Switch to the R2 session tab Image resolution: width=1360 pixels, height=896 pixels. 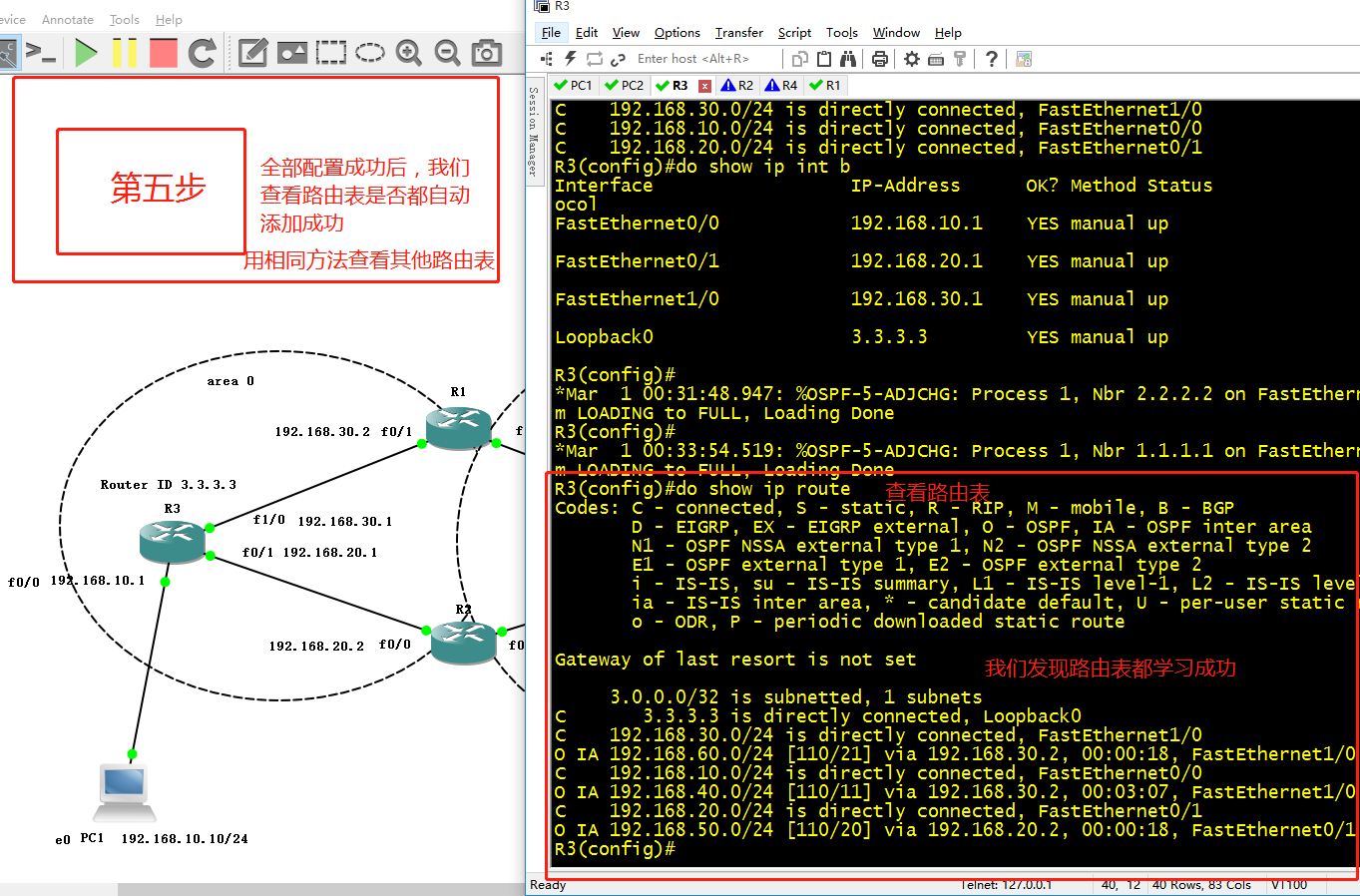738,85
